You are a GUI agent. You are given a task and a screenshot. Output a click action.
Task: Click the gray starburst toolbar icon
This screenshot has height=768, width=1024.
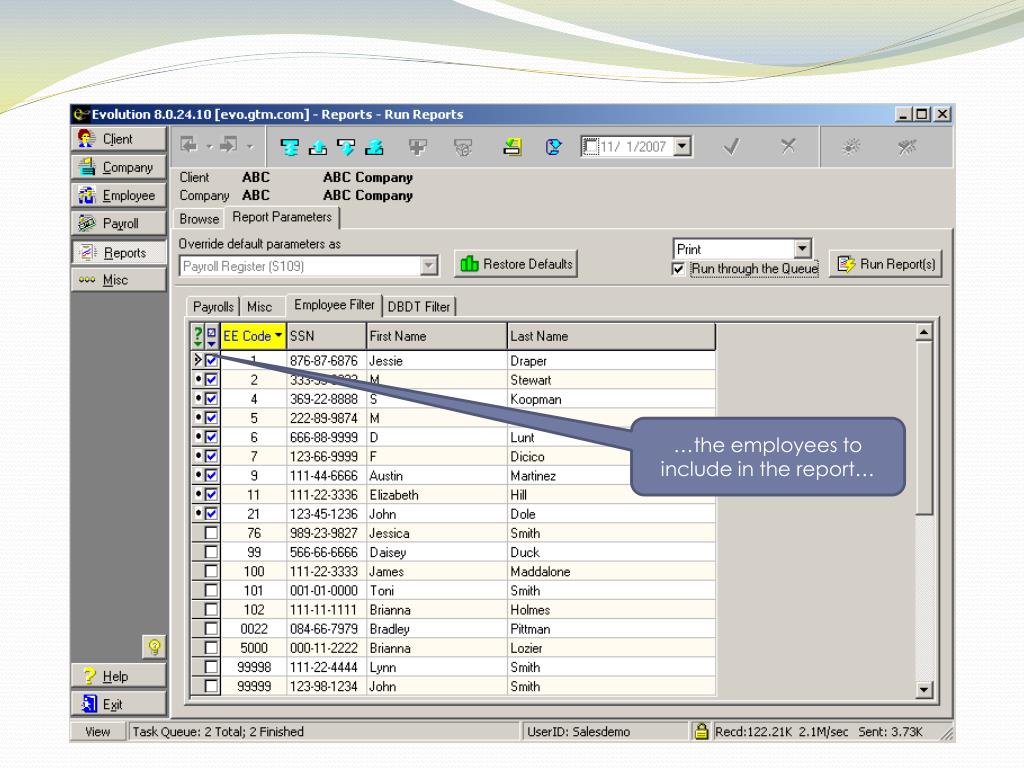click(850, 147)
